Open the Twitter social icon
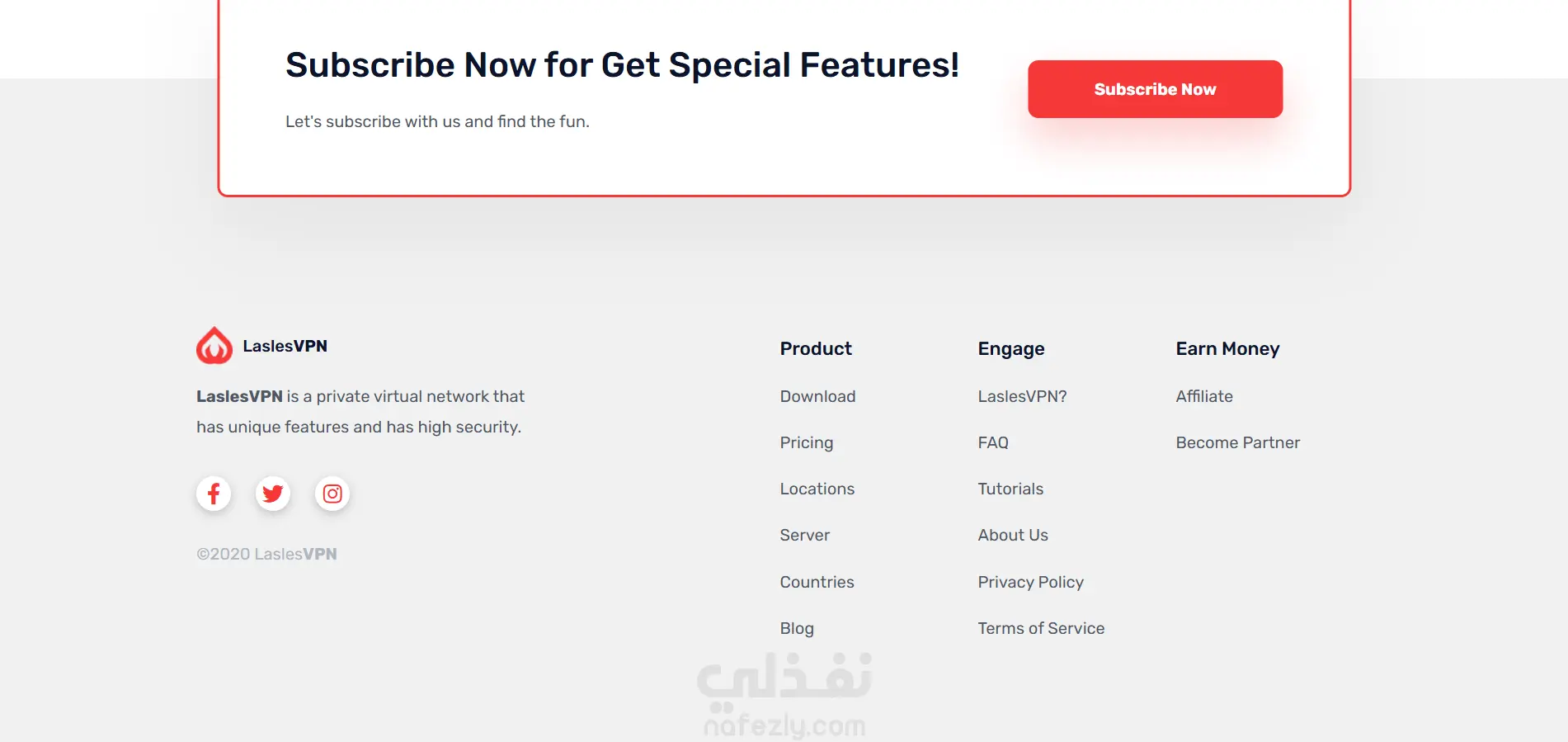 point(273,494)
